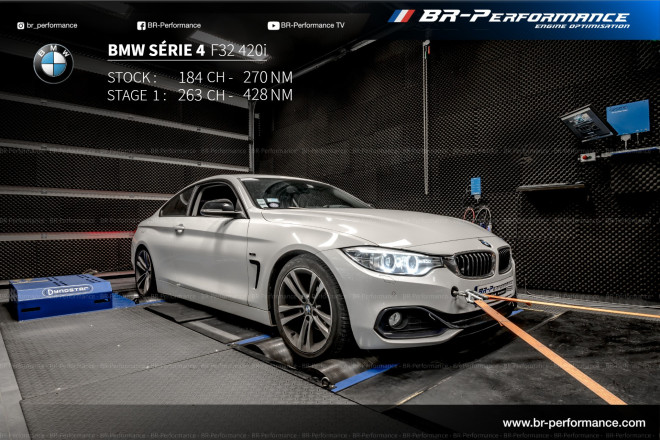Screen dimensions: 660x440
Task: Click the YouTube icon for BR-Performance TV
Action: point(273,25)
